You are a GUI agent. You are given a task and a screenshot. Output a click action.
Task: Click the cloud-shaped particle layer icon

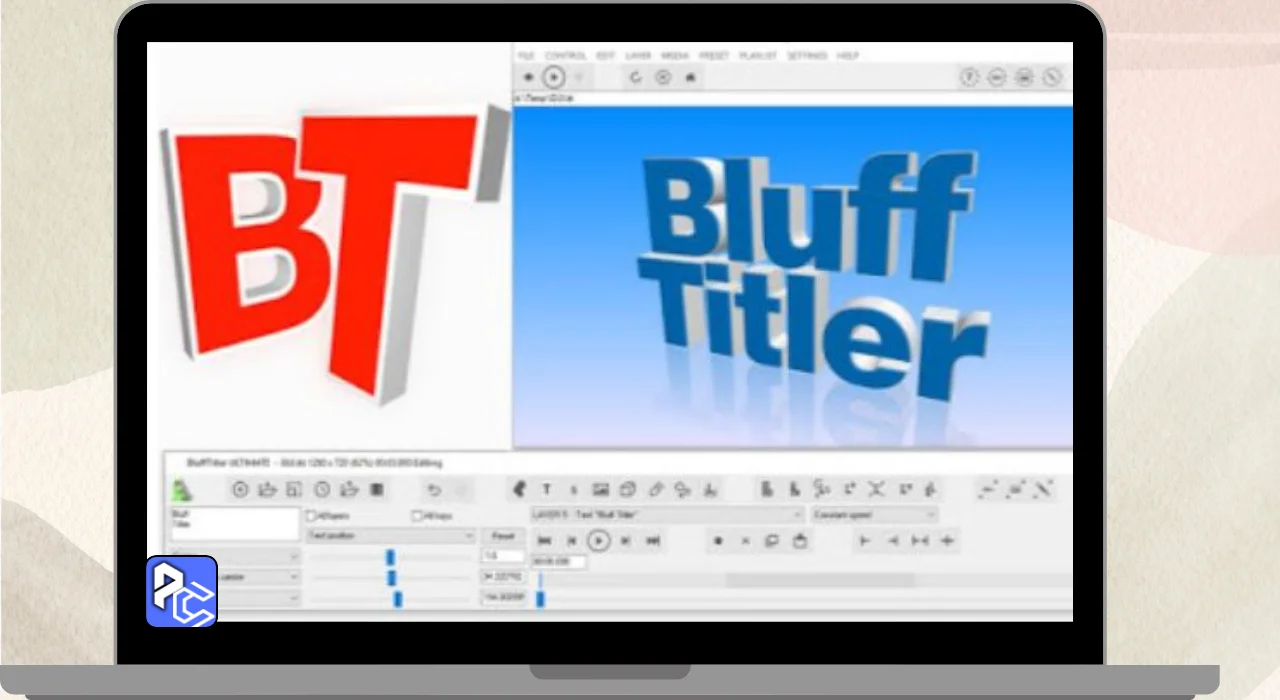click(683, 490)
